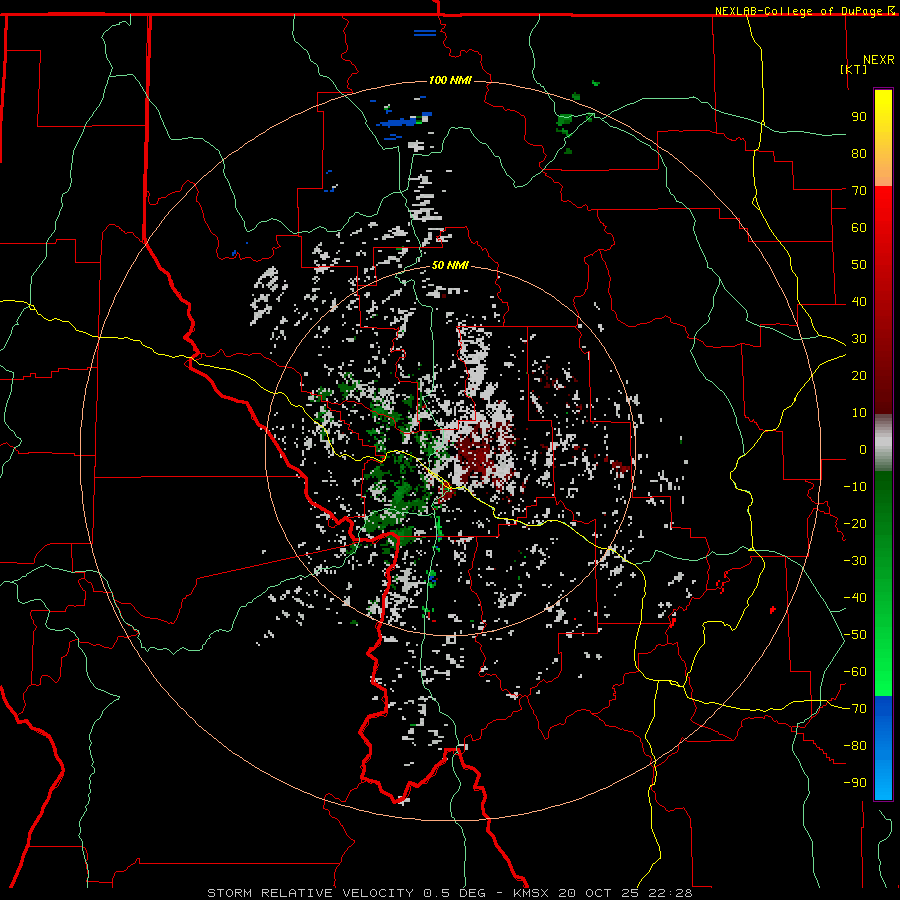This screenshot has width=900, height=900.
Task: Click the -90 value on the velocity scale
Action: (x=855, y=783)
